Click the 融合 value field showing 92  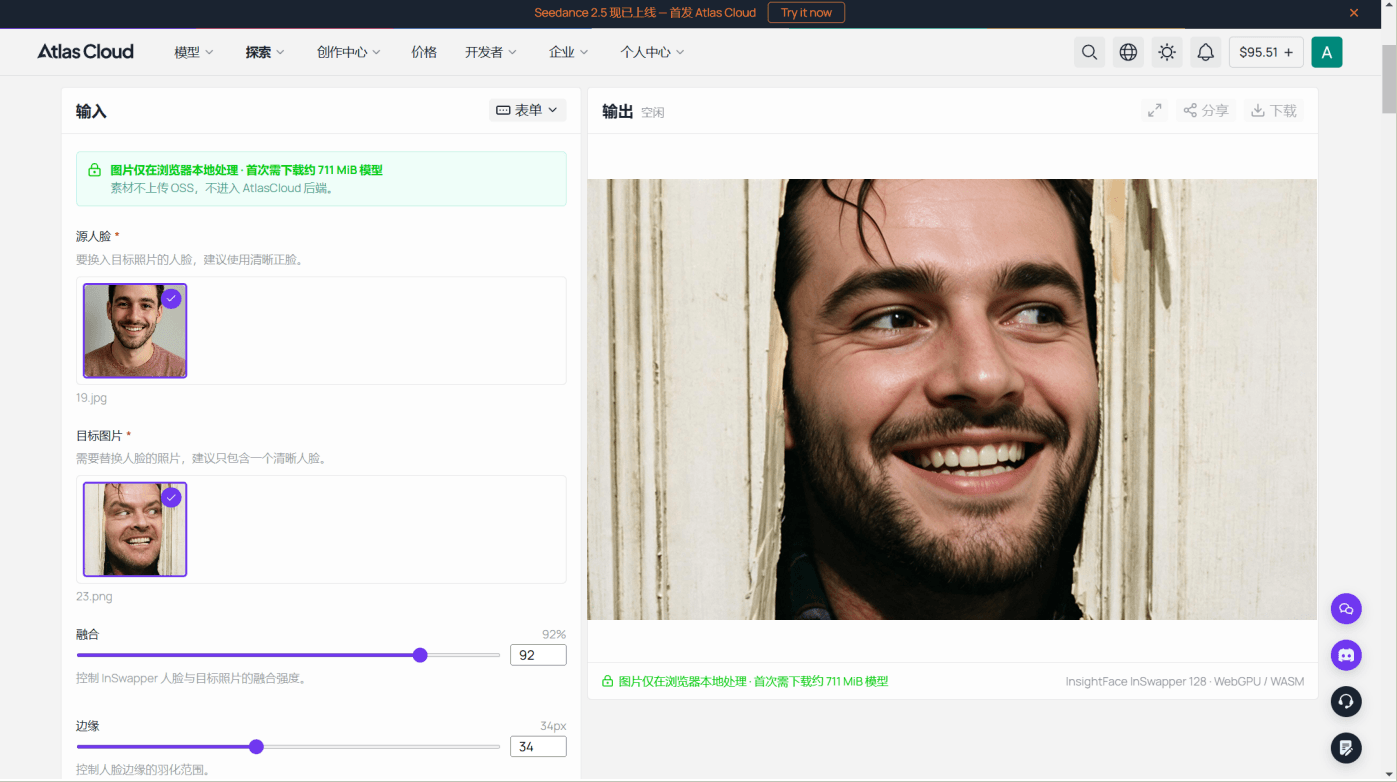point(538,655)
